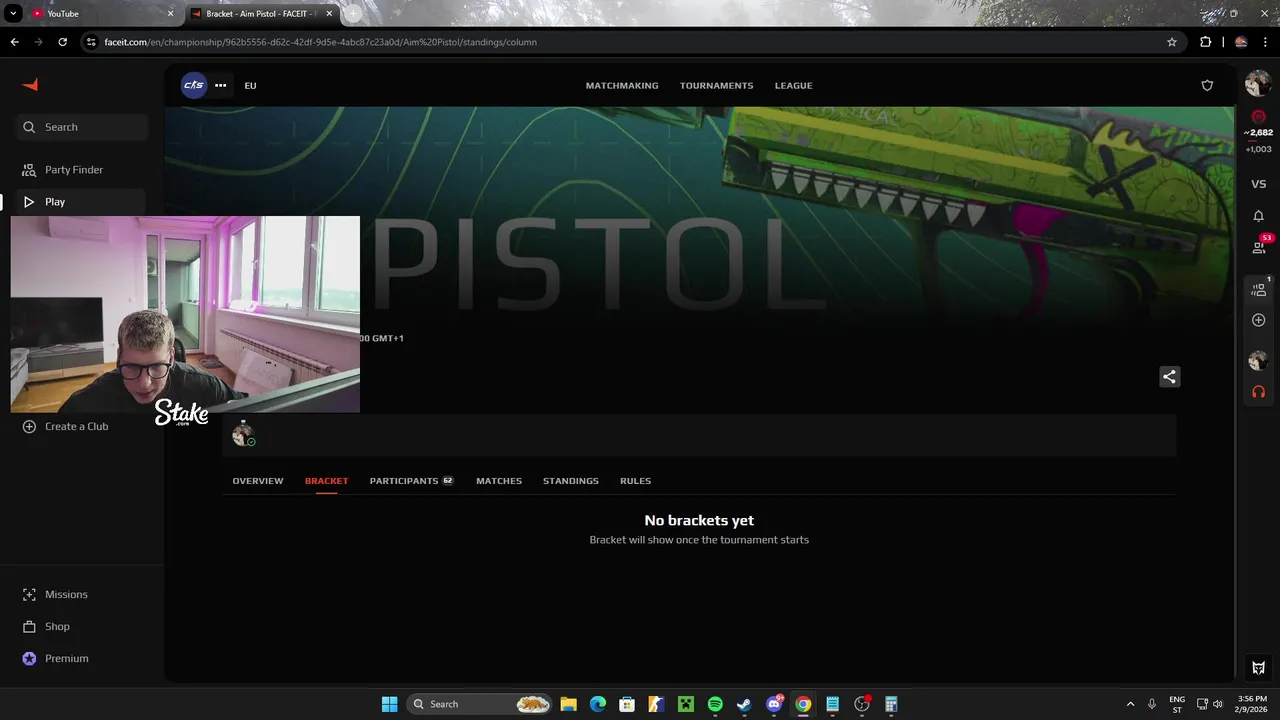Open the Tournaments menu
Image resolution: width=1280 pixels, height=720 pixels.
(x=716, y=85)
